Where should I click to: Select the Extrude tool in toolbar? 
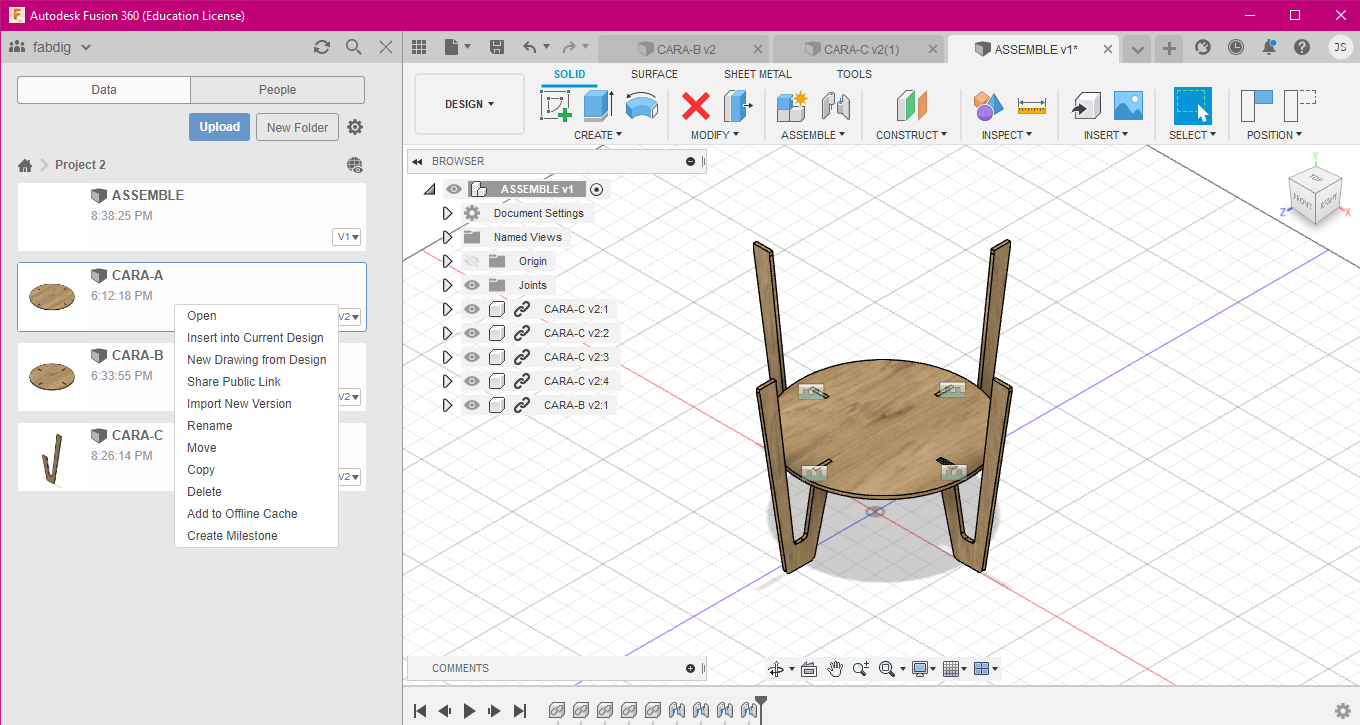tap(598, 106)
